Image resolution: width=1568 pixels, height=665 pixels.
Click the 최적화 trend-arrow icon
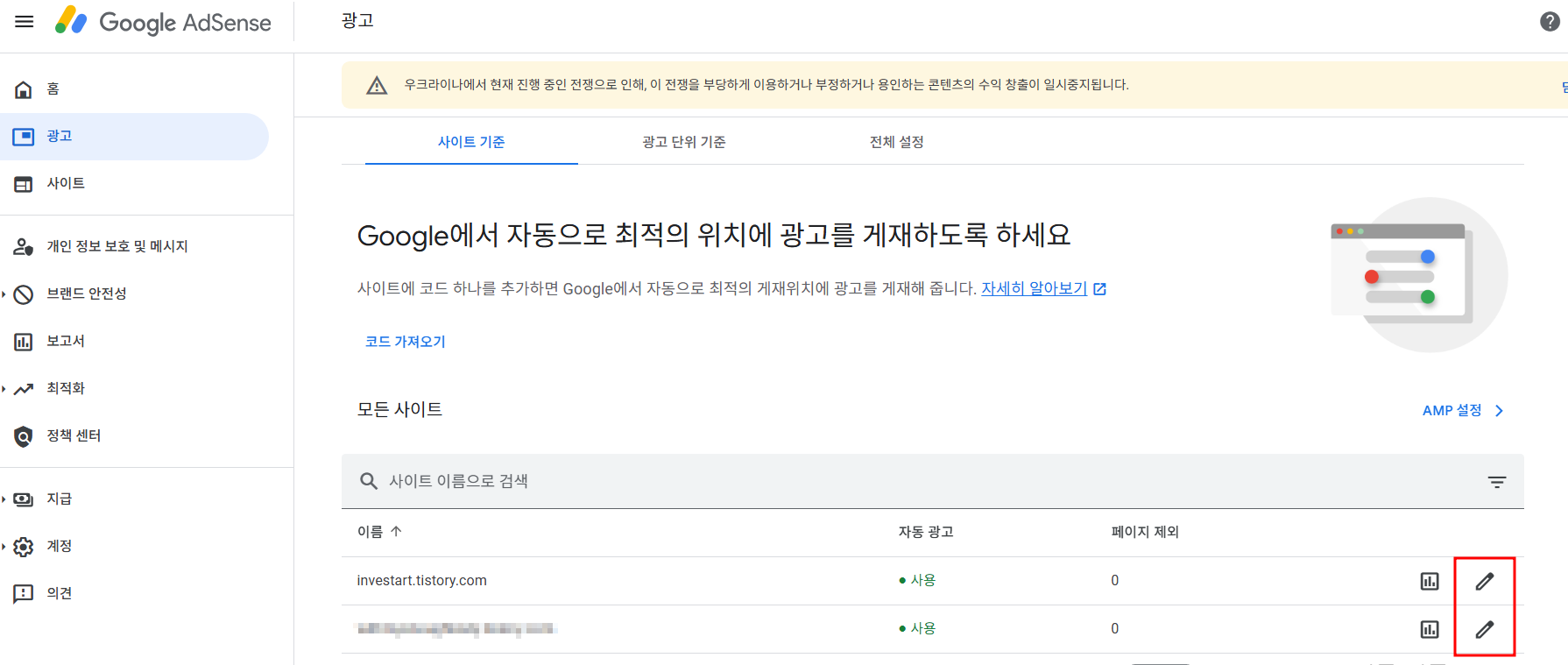coord(24,389)
